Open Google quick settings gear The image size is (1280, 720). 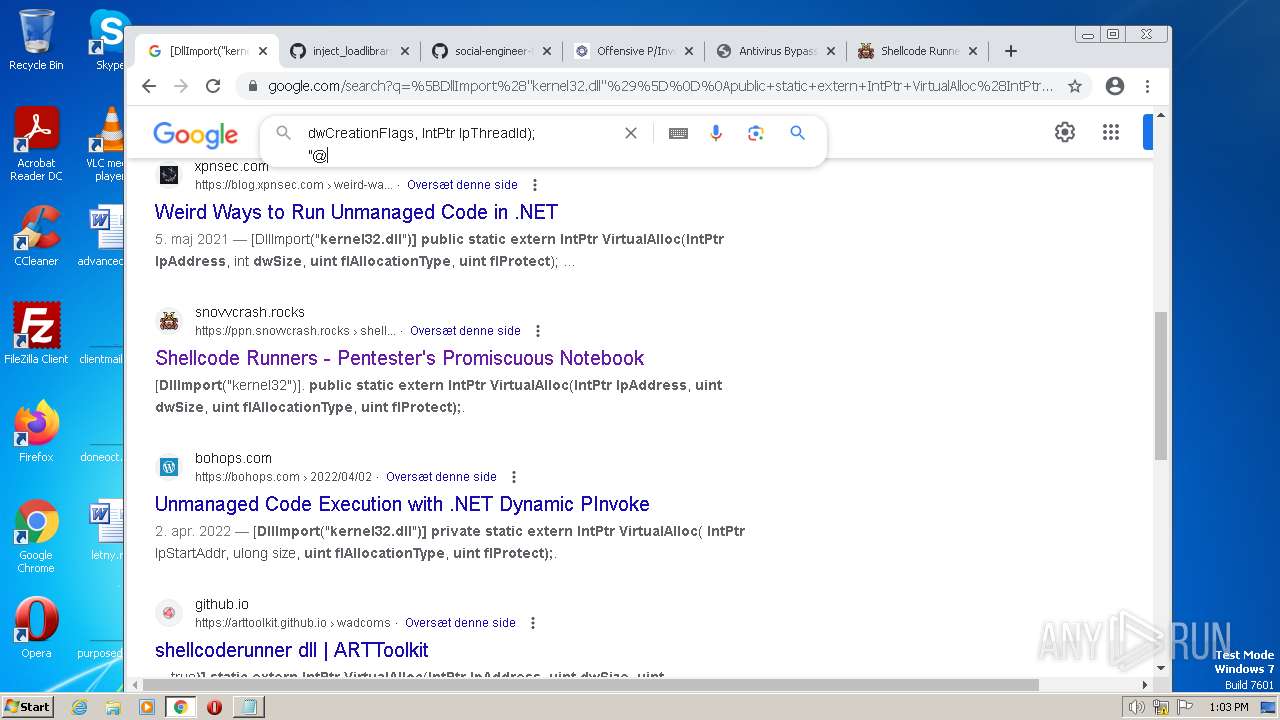click(1065, 132)
